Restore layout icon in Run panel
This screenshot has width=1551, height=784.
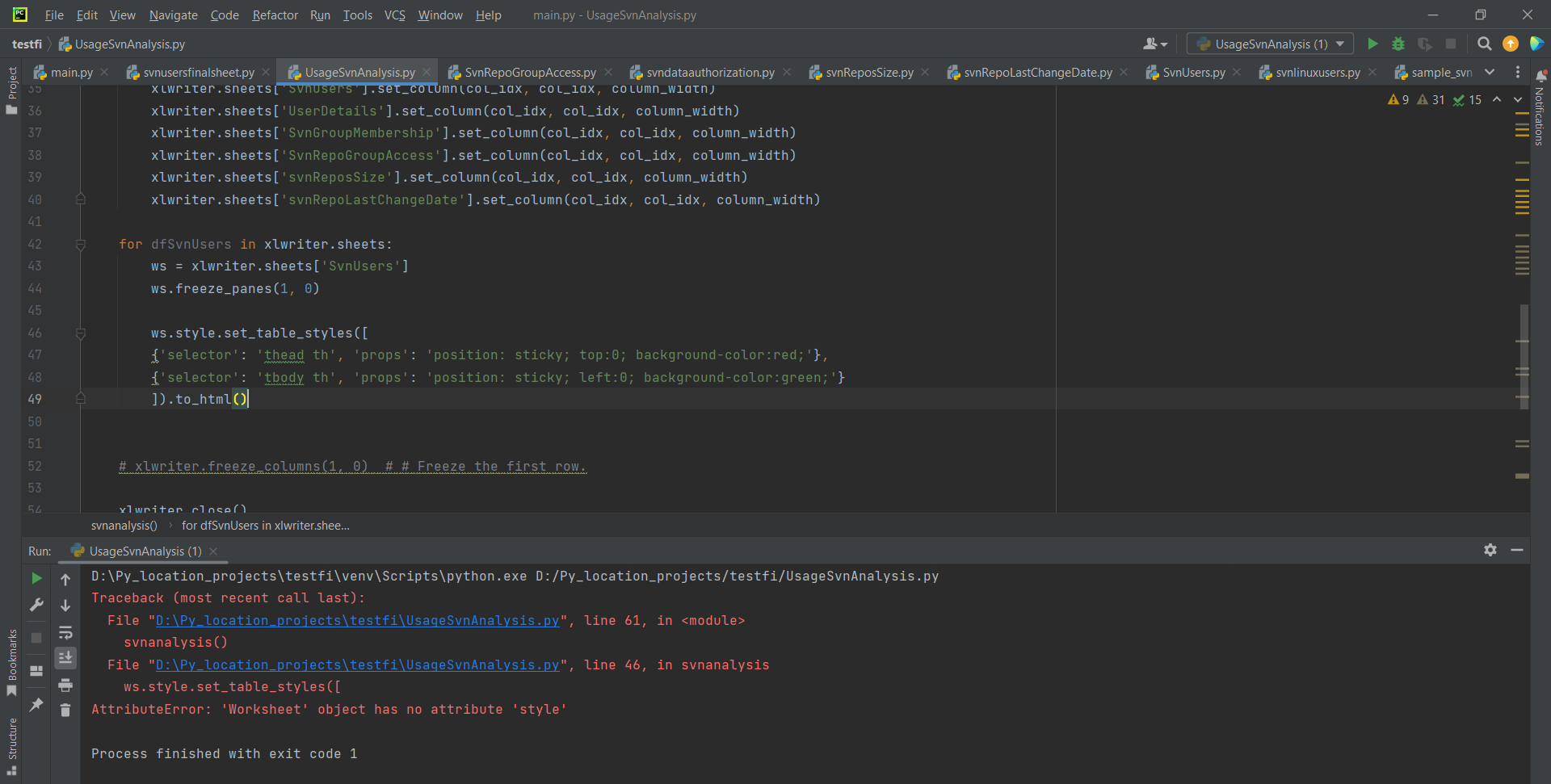tap(36, 671)
